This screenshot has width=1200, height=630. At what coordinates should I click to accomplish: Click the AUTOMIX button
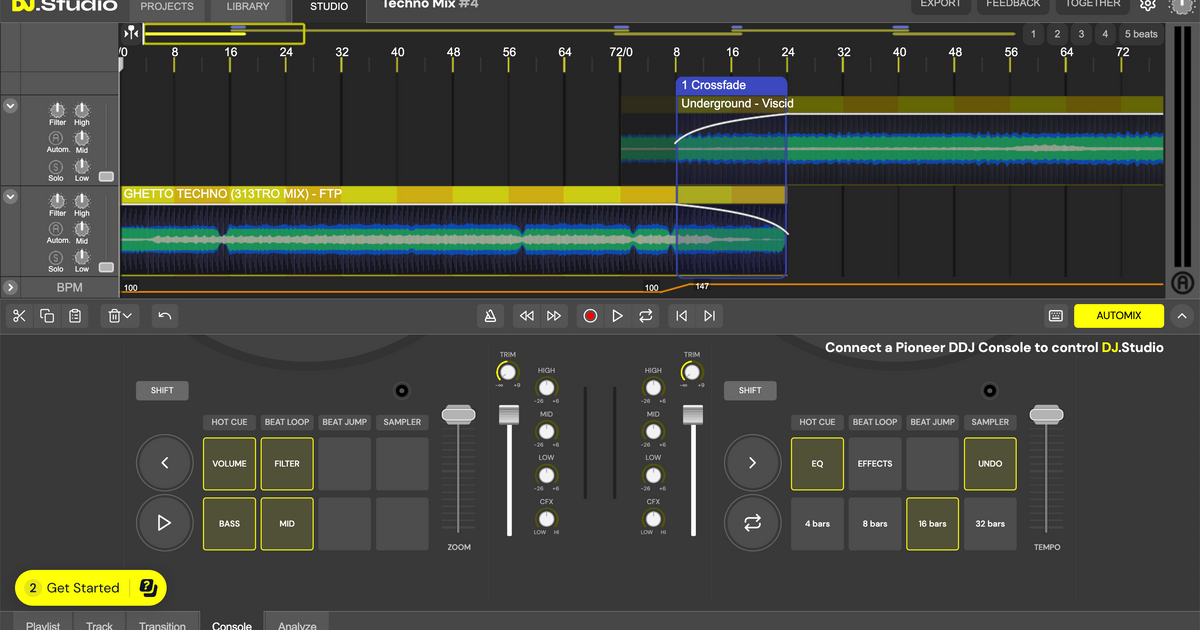[x=1118, y=315]
